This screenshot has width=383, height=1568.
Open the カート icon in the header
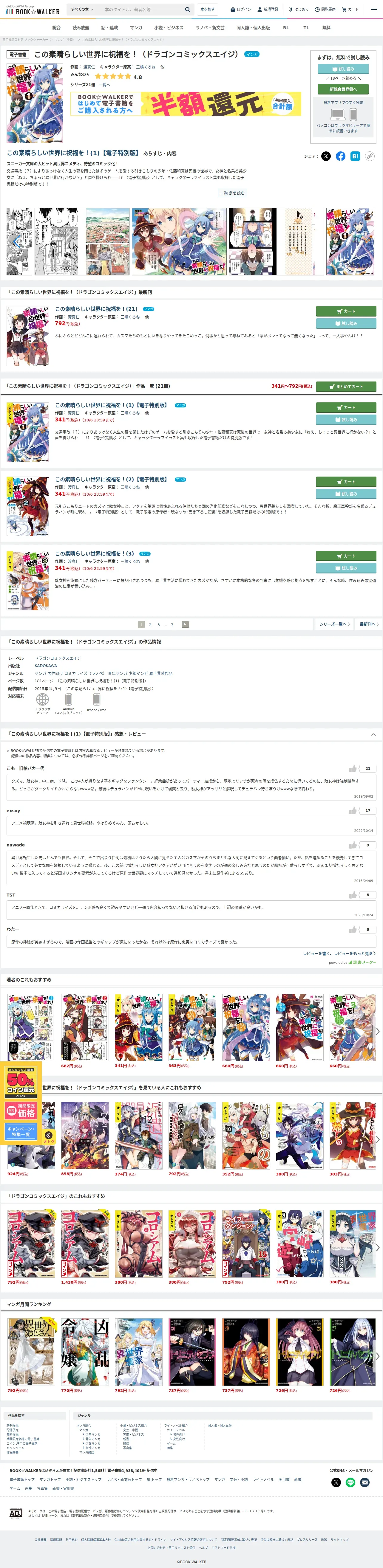click(350, 10)
